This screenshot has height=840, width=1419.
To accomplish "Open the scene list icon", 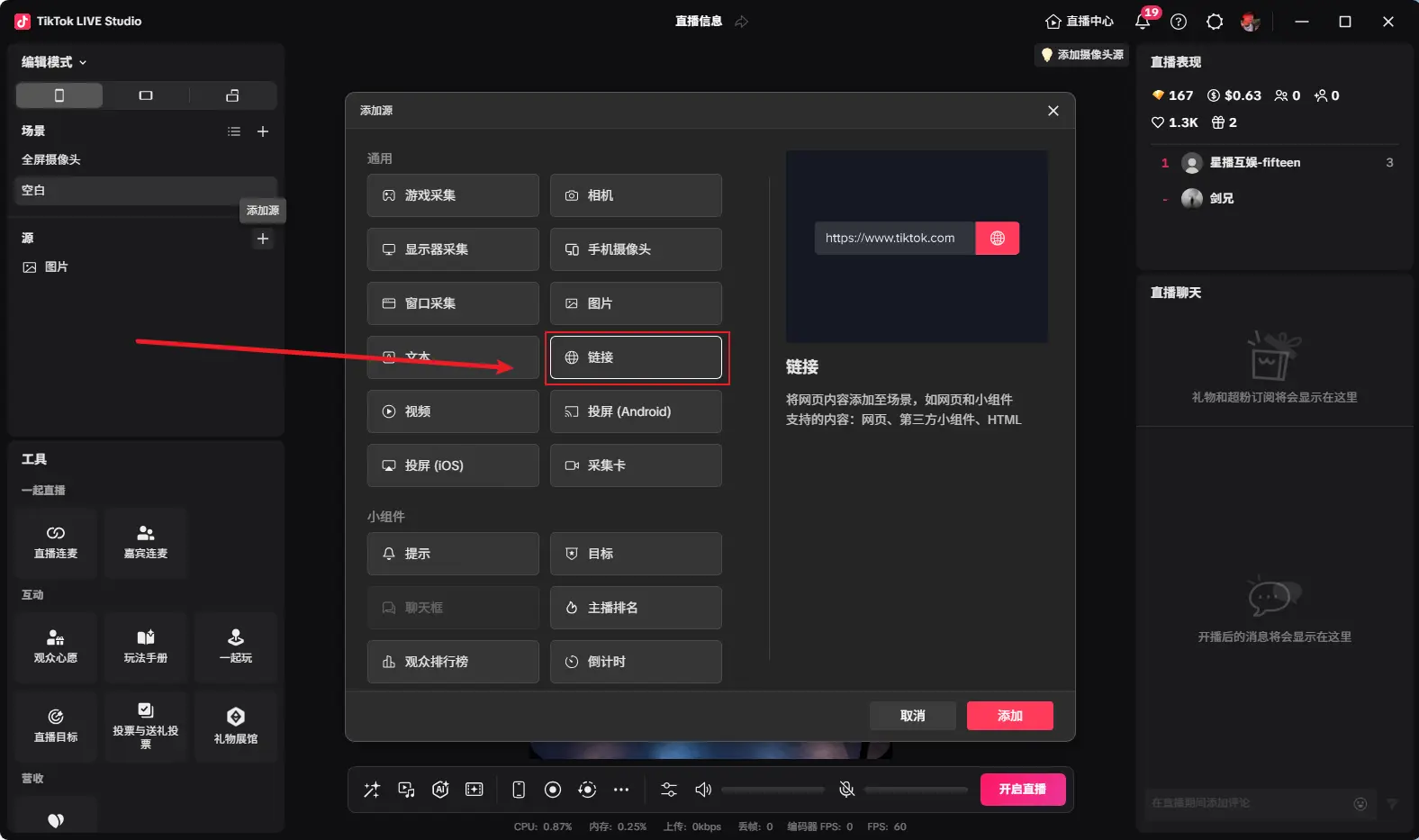I will click(x=234, y=131).
